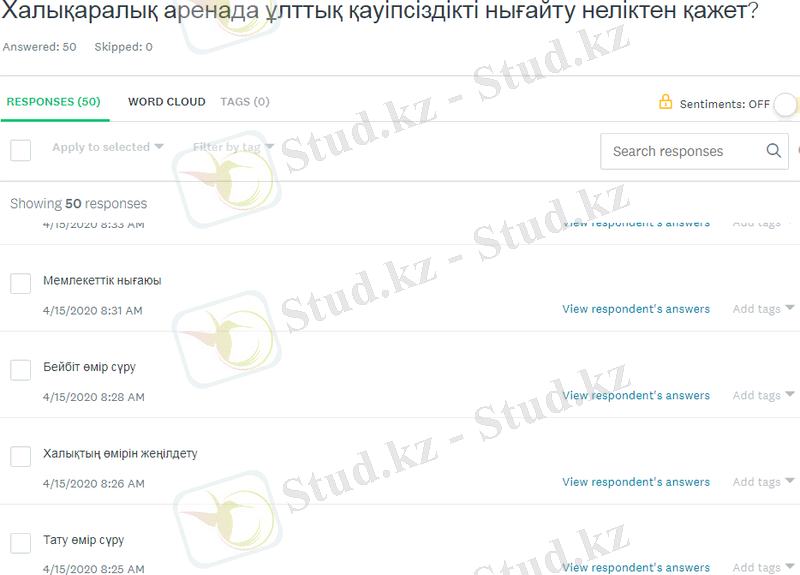Click the Sentiments lock icon
The height and width of the screenshot is (575, 800).
[x=665, y=102]
